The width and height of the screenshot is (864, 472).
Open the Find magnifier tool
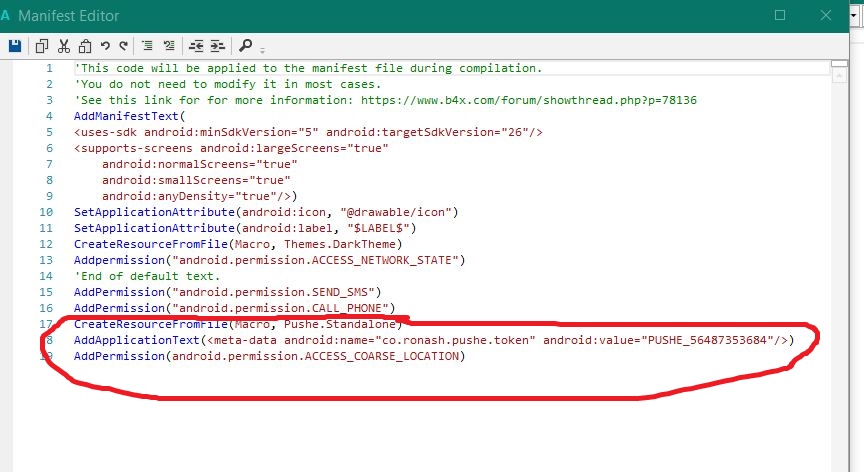click(245, 46)
